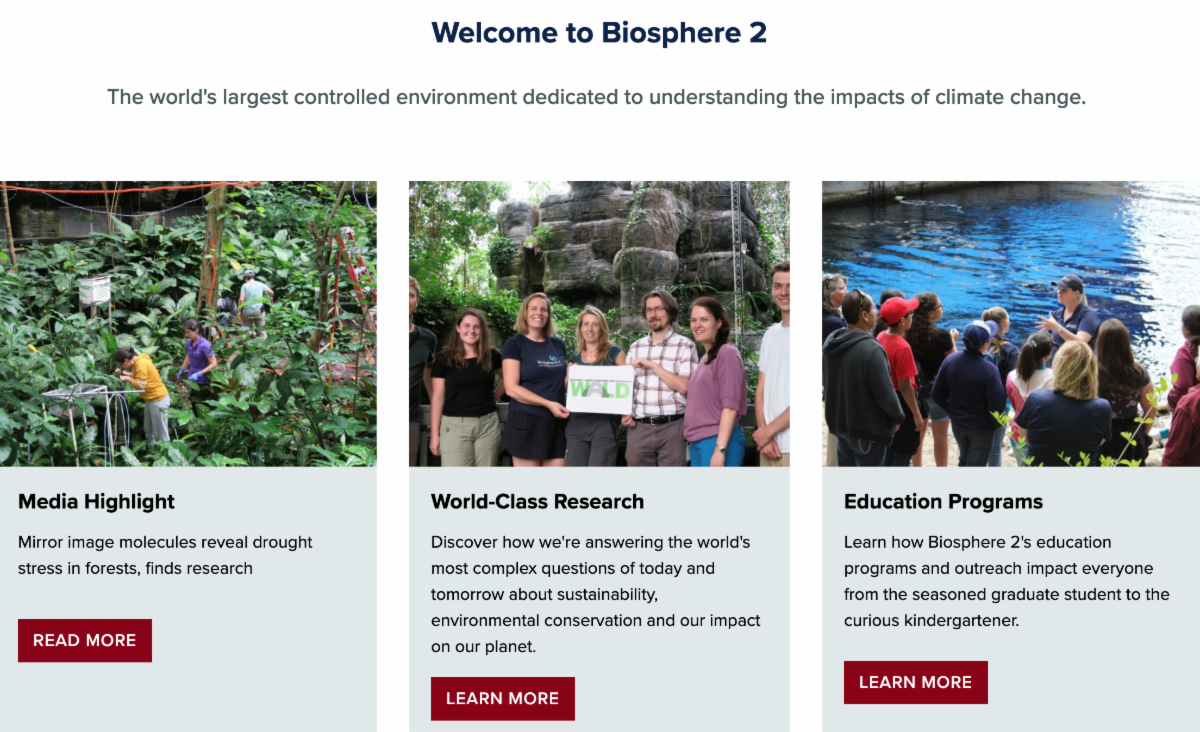Click the sustainability research description paragraph

click(x=596, y=594)
